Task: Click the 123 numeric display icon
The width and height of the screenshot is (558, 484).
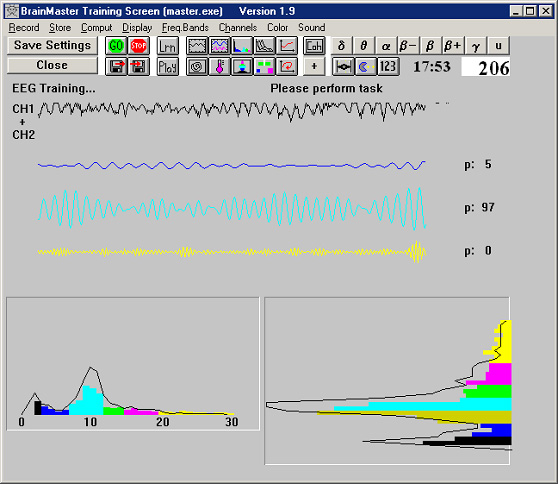Action: pos(388,66)
